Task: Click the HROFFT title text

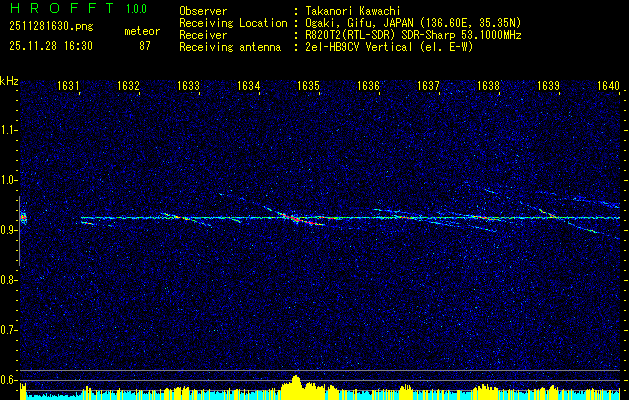Action: 62,8
